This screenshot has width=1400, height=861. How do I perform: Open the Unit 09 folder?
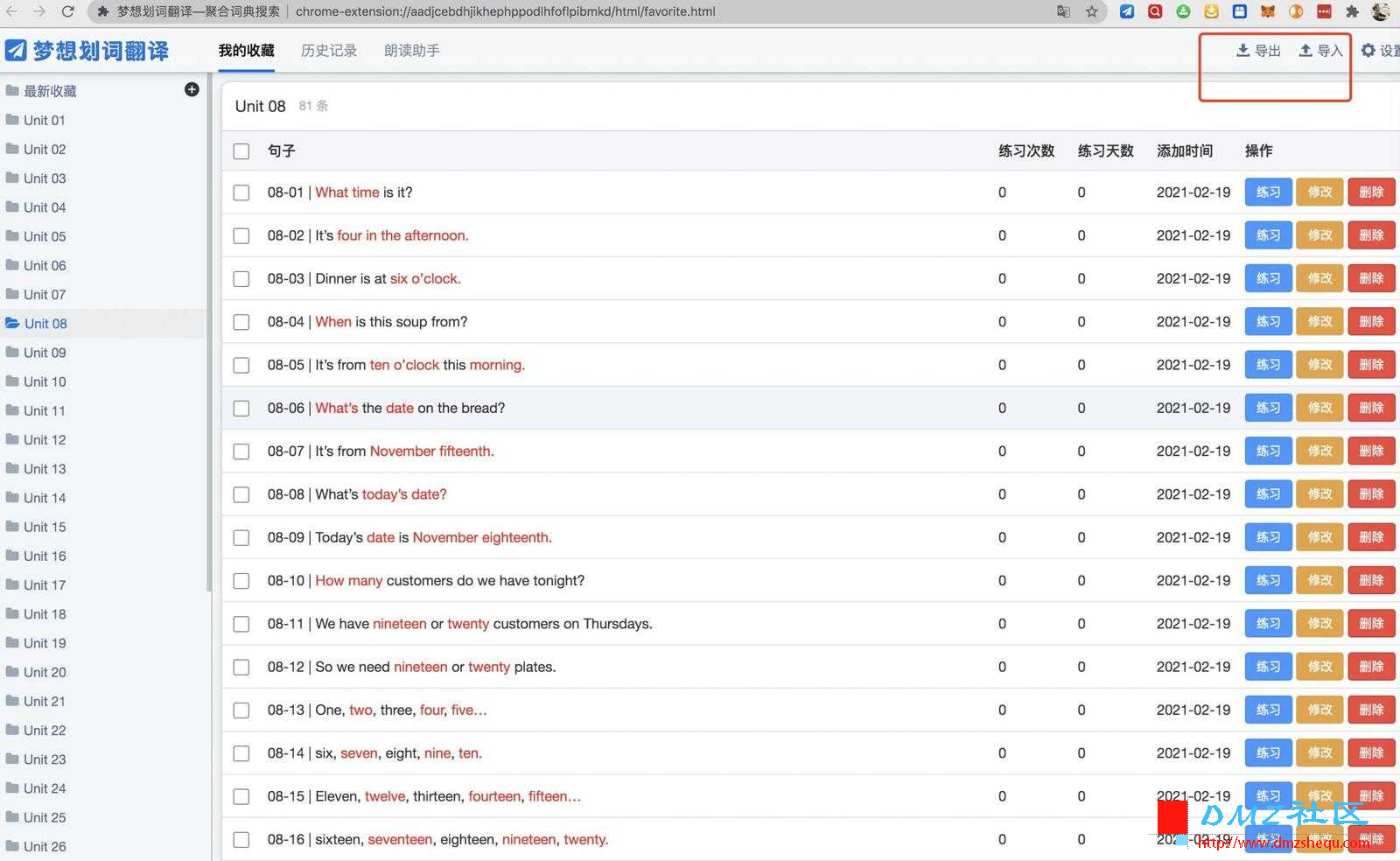click(x=103, y=353)
